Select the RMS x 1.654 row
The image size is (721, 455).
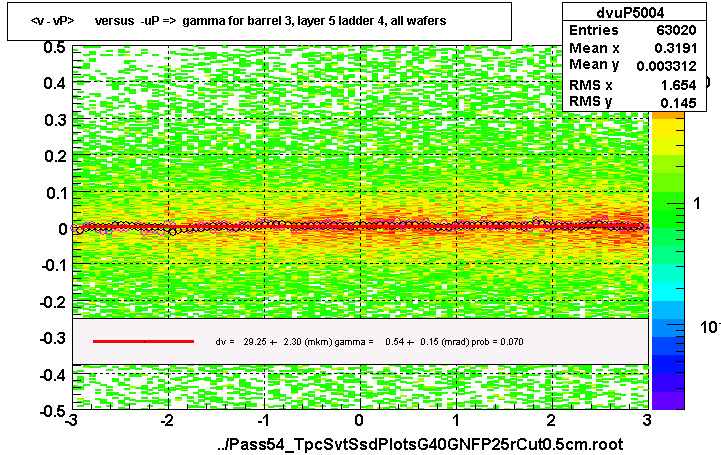pyautogui.click(x=633, y=85)
